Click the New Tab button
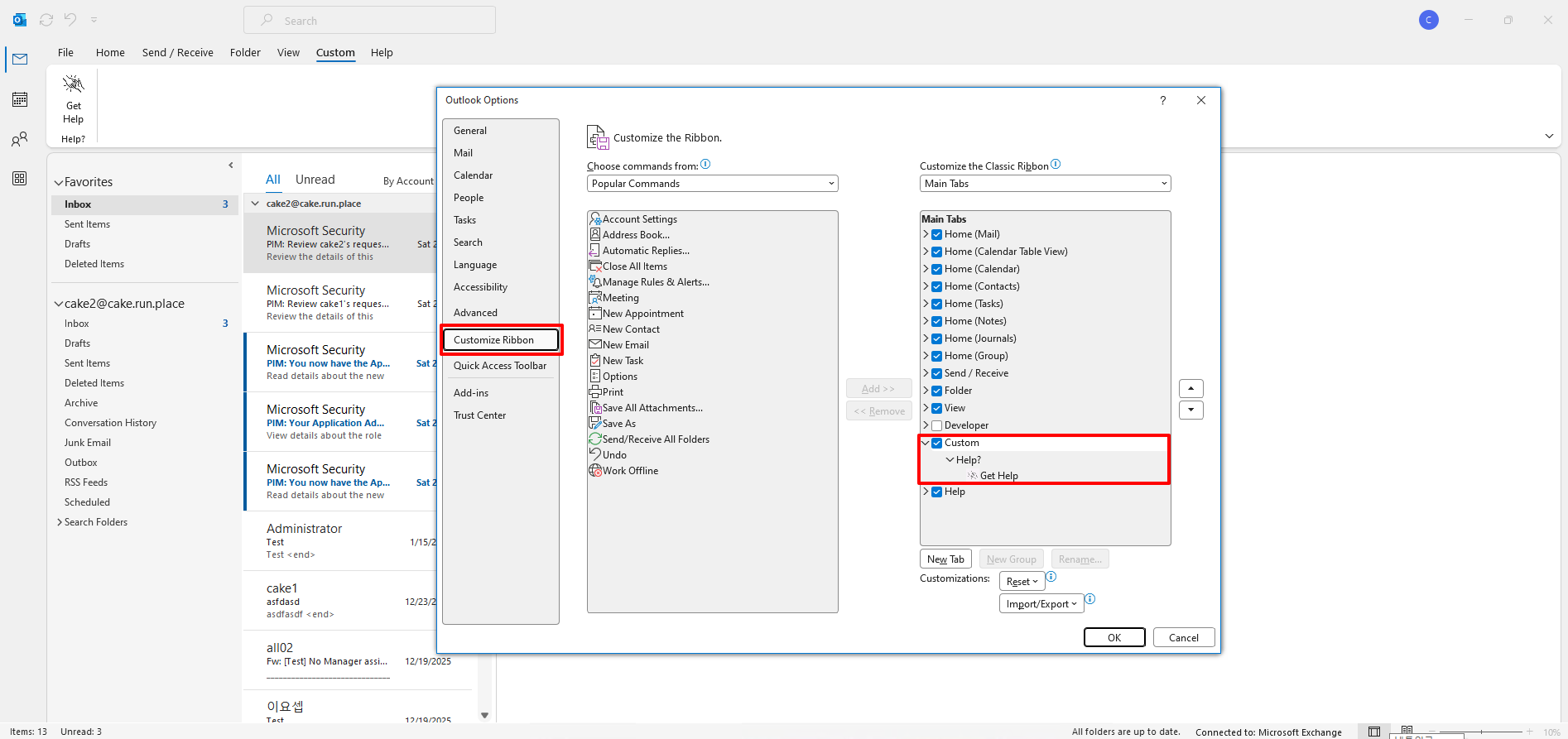 pos(945,559)
